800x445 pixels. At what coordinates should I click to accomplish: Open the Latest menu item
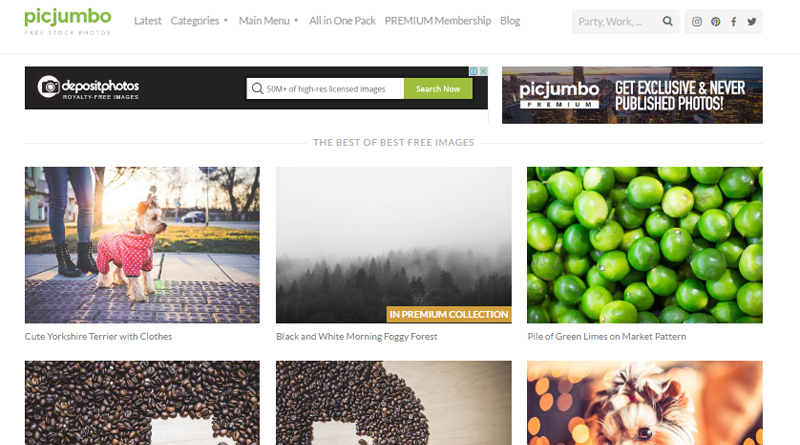tap(147, 21)
